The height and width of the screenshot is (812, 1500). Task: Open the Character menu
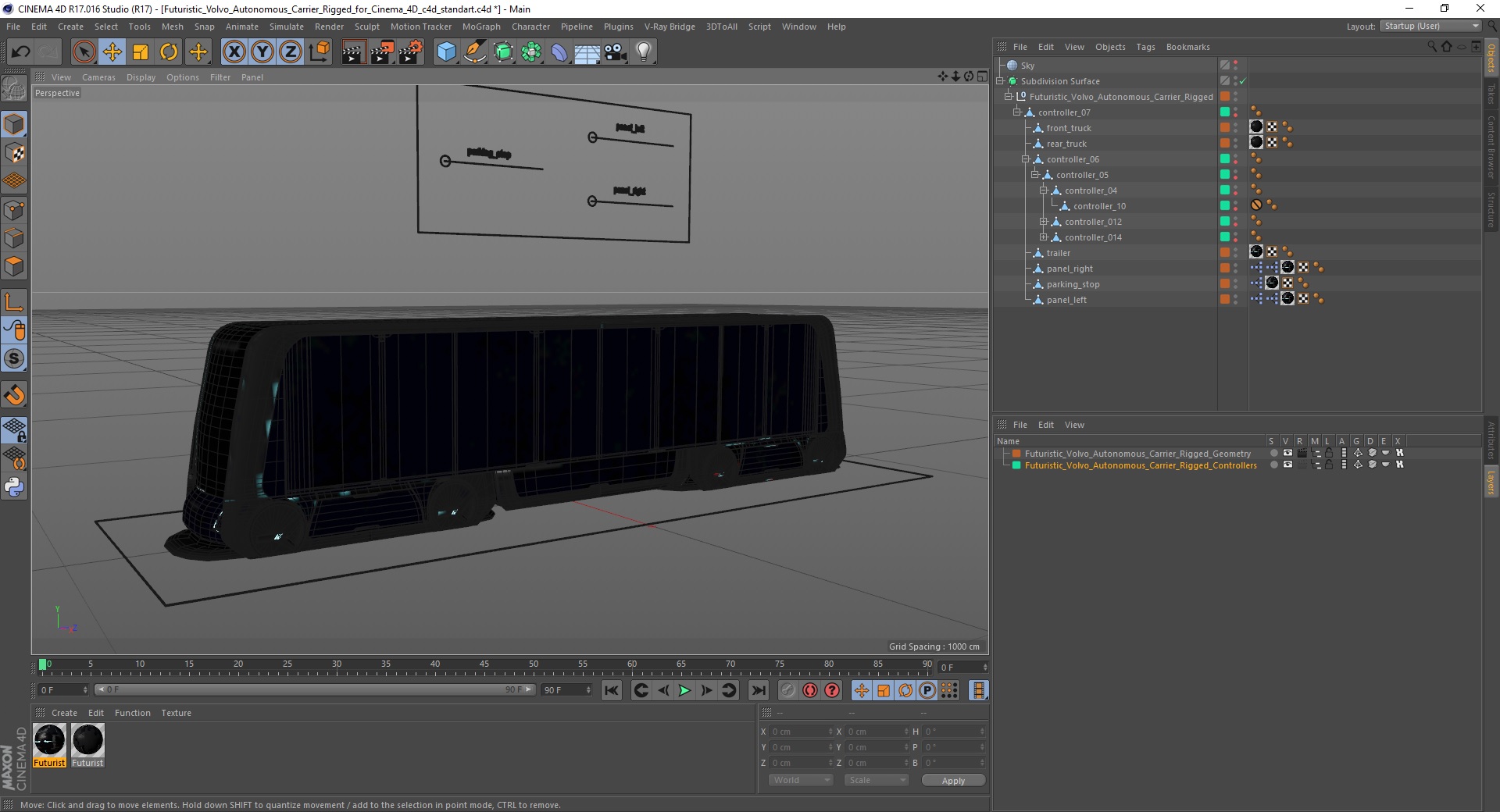pos(531,27)
